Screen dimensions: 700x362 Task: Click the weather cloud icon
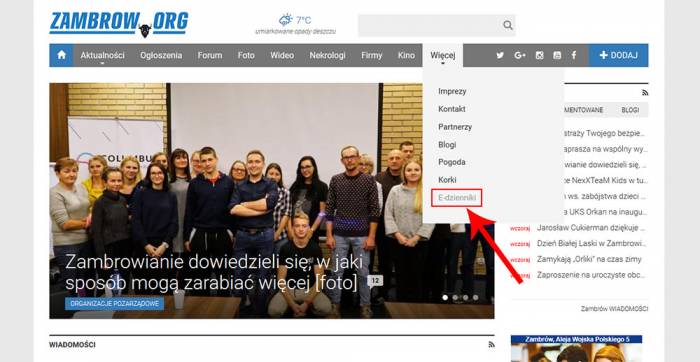click(x=286, y=20)
